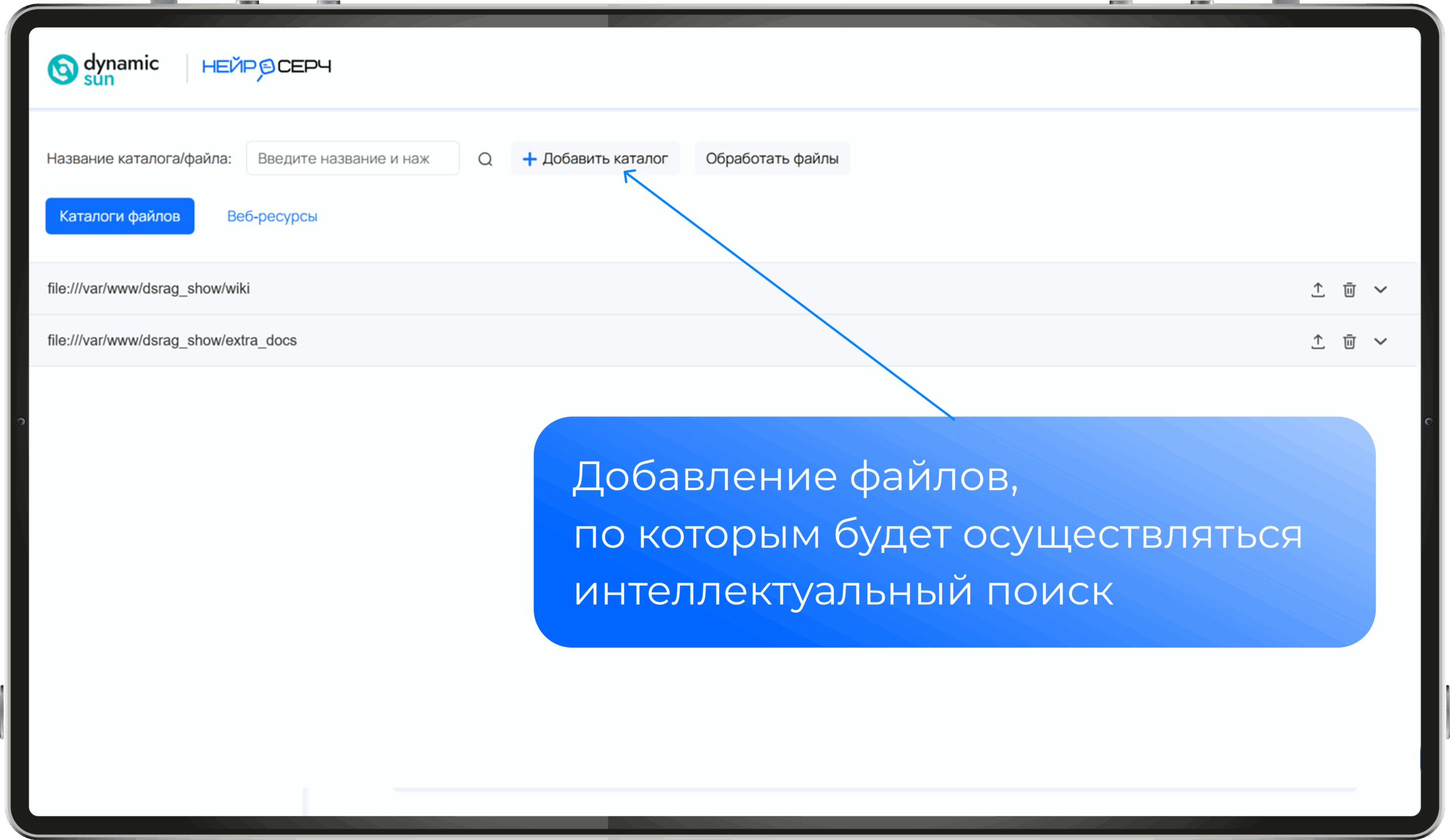
Task: Click the search magnifier icon
Action: click(x=485, y=159)
